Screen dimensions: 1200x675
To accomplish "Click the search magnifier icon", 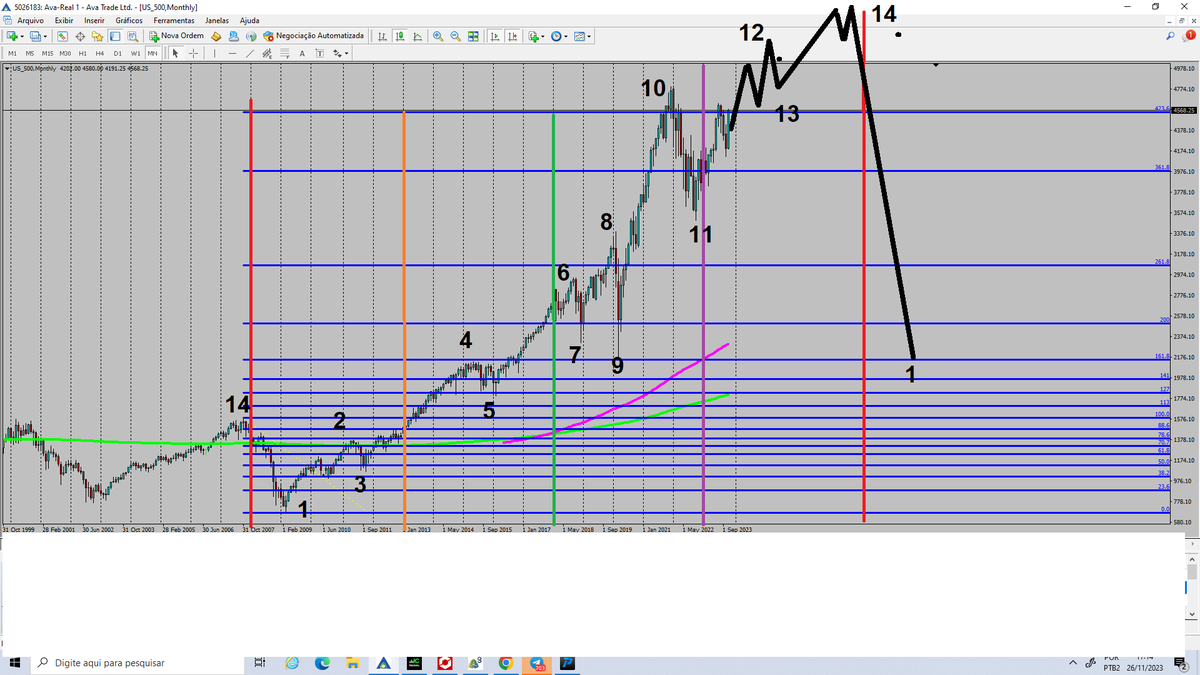I will 1172,36.
